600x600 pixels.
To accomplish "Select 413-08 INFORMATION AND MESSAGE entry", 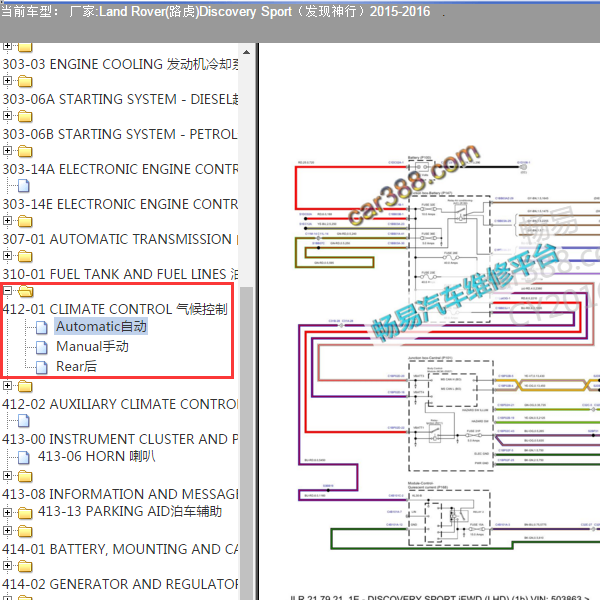I will [120, 494].
